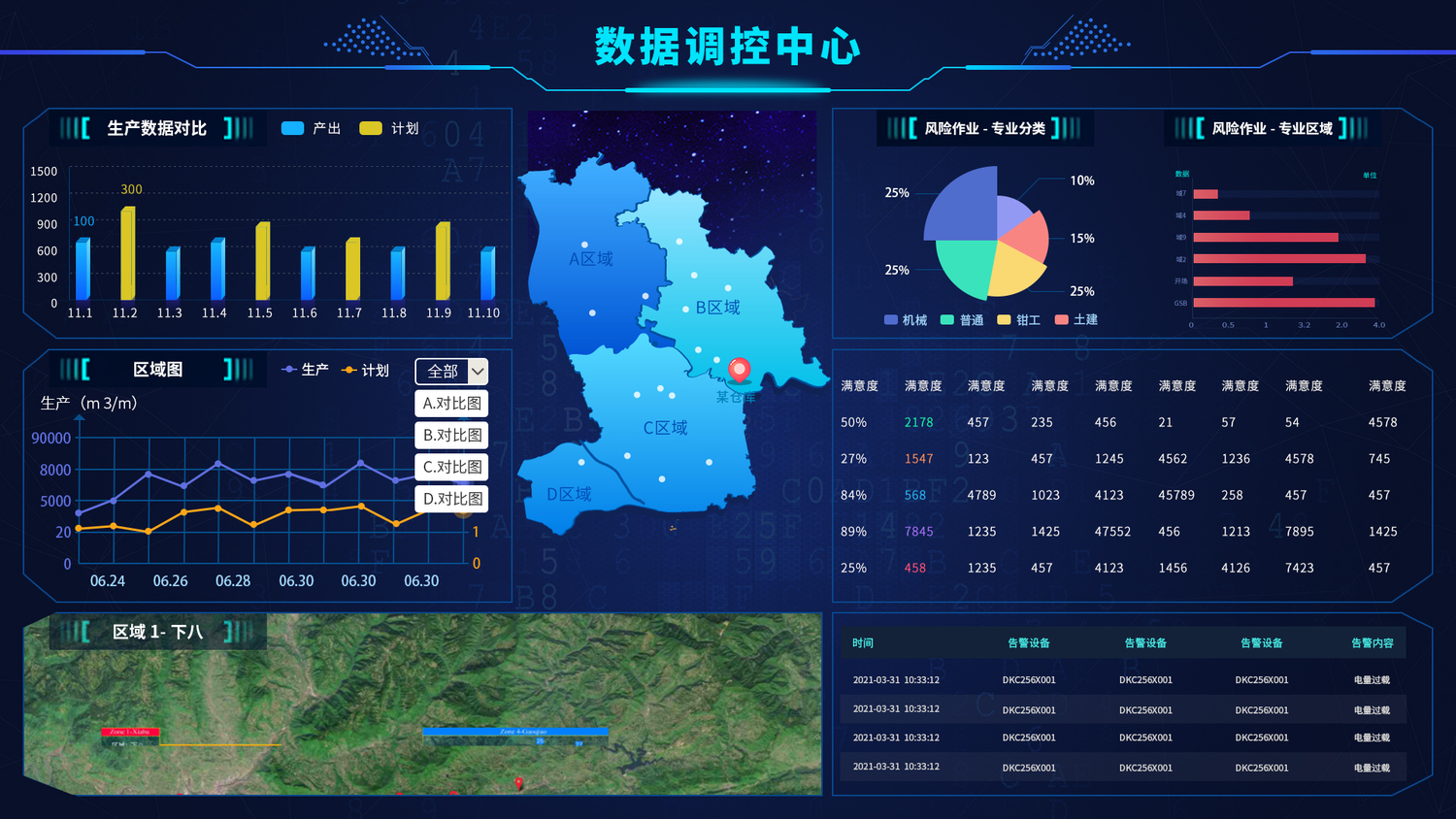Click the D区域 label on the map
The image size is (1456, 819).
[569, 494]
